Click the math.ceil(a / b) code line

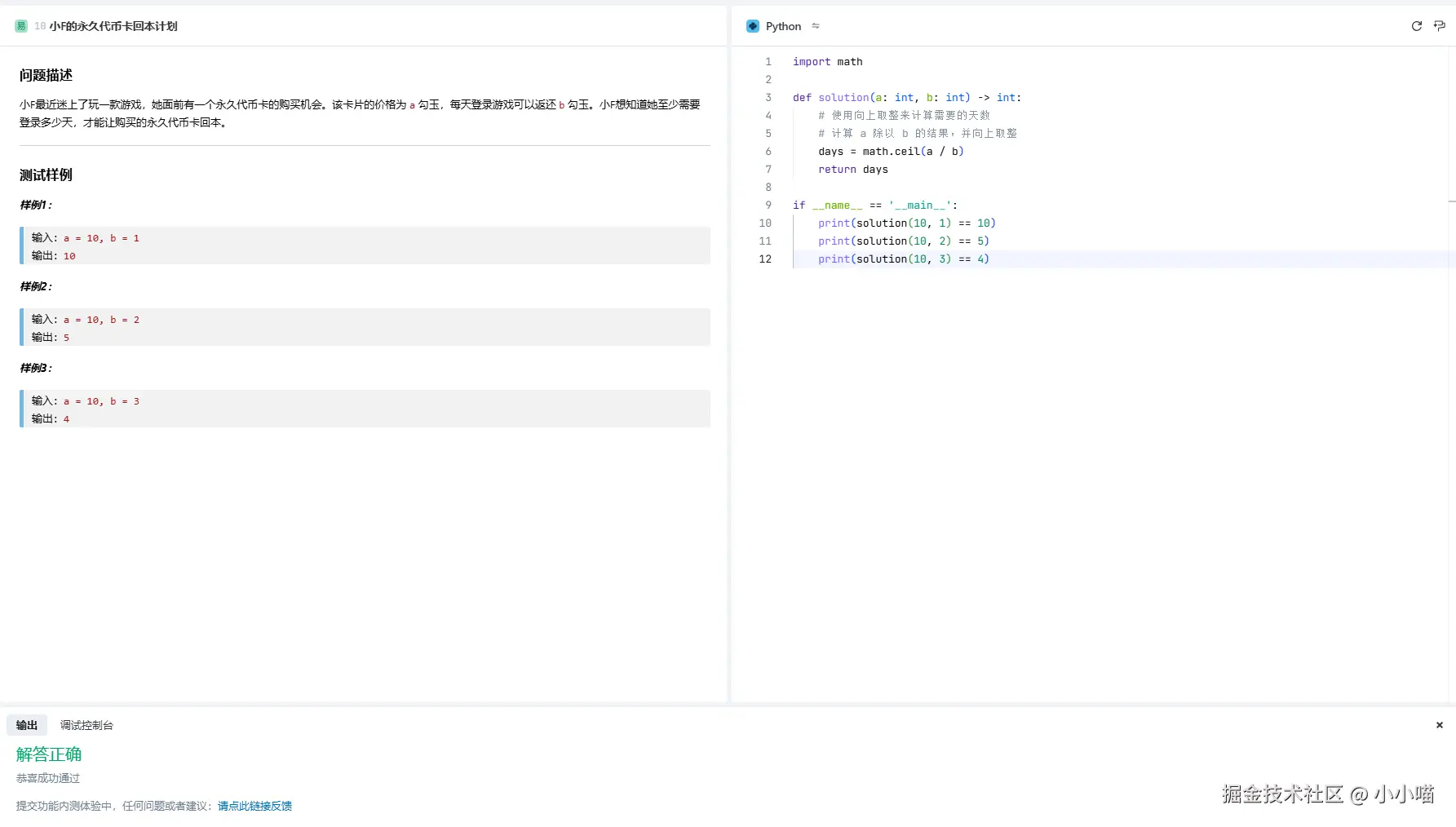coord(891,152)
